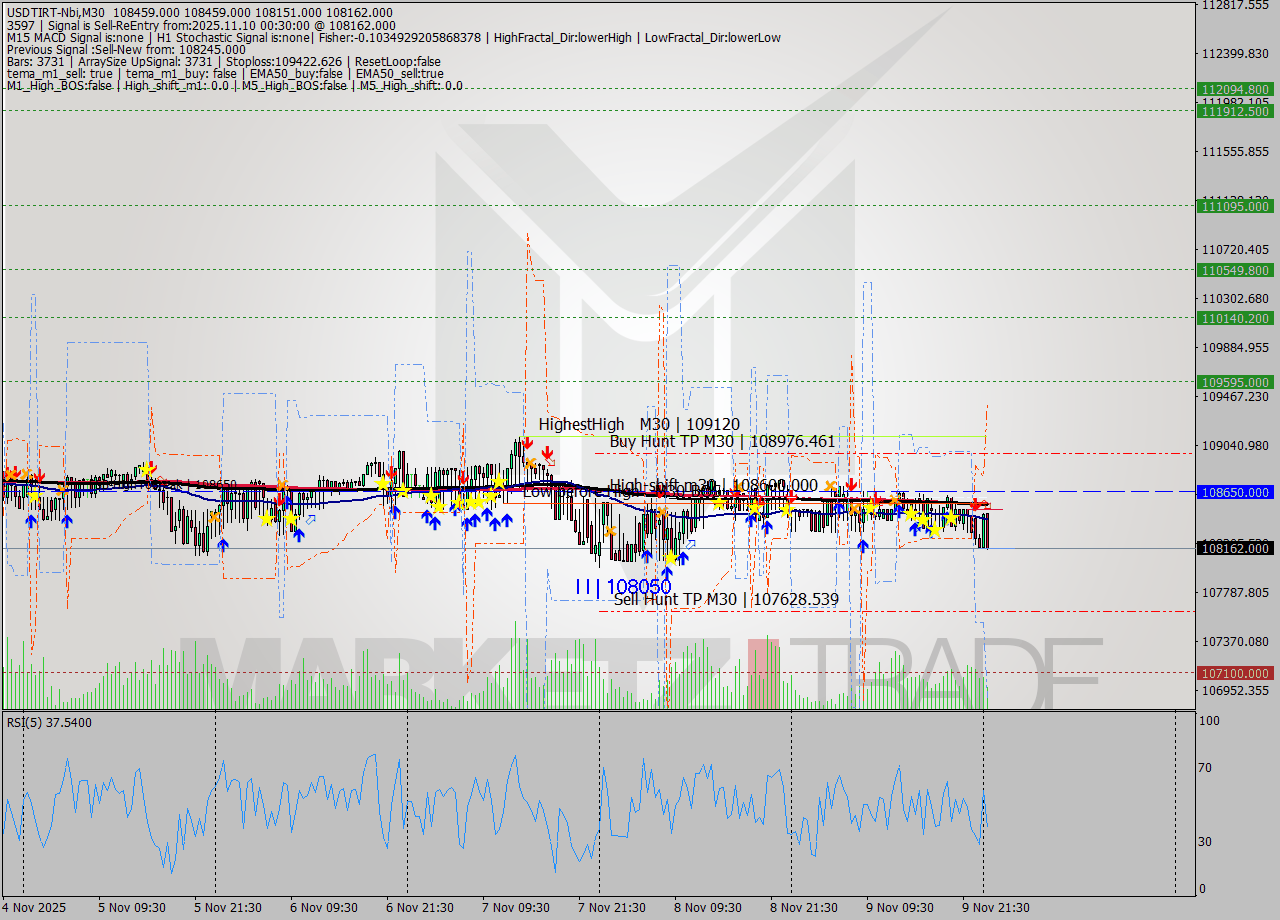Click the Sell Hunt TP M30 label
Viewport: 1280px width, 920px height.
click(723, 599)
